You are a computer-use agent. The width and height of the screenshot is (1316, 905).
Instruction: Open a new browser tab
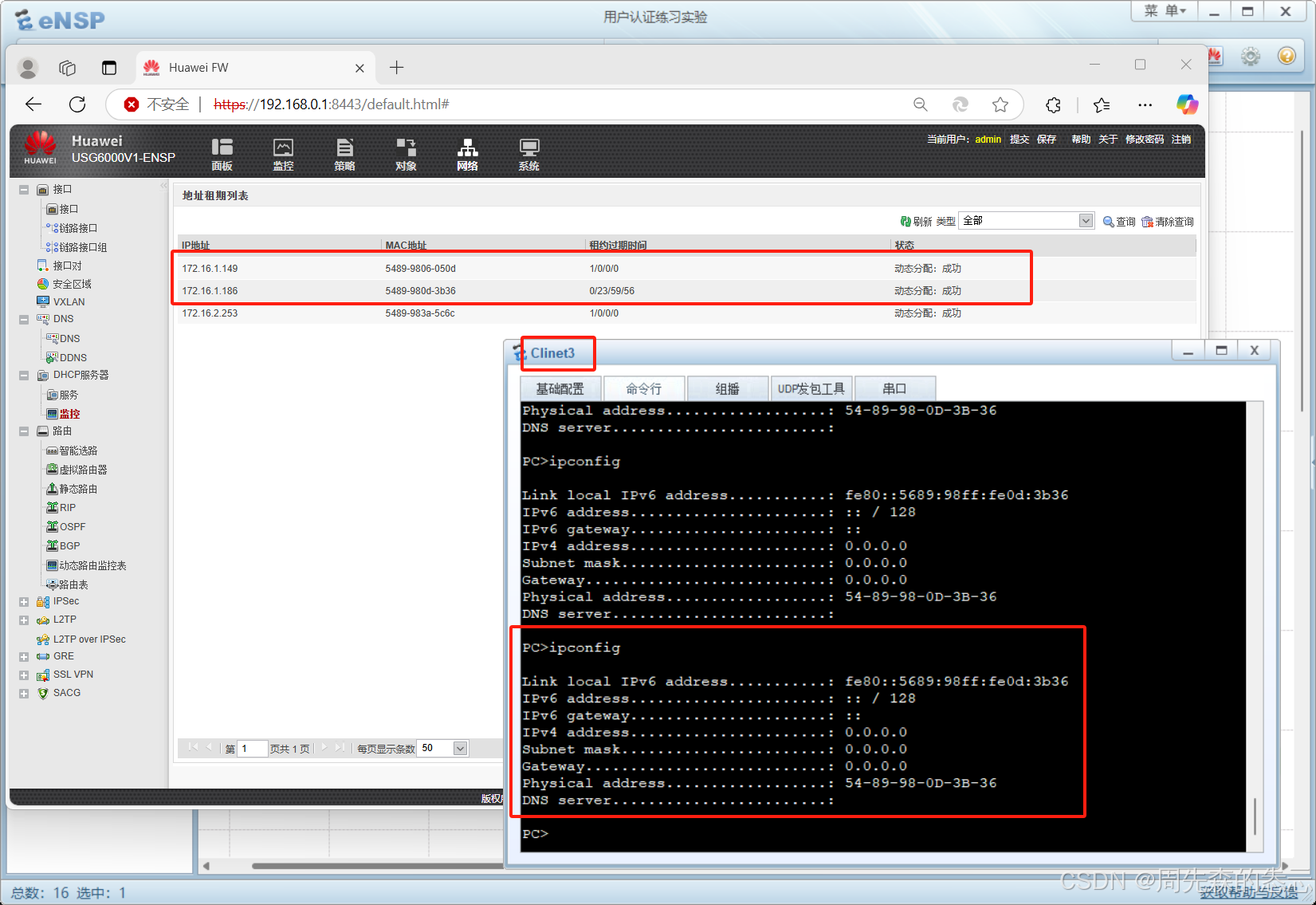point(396,68)
